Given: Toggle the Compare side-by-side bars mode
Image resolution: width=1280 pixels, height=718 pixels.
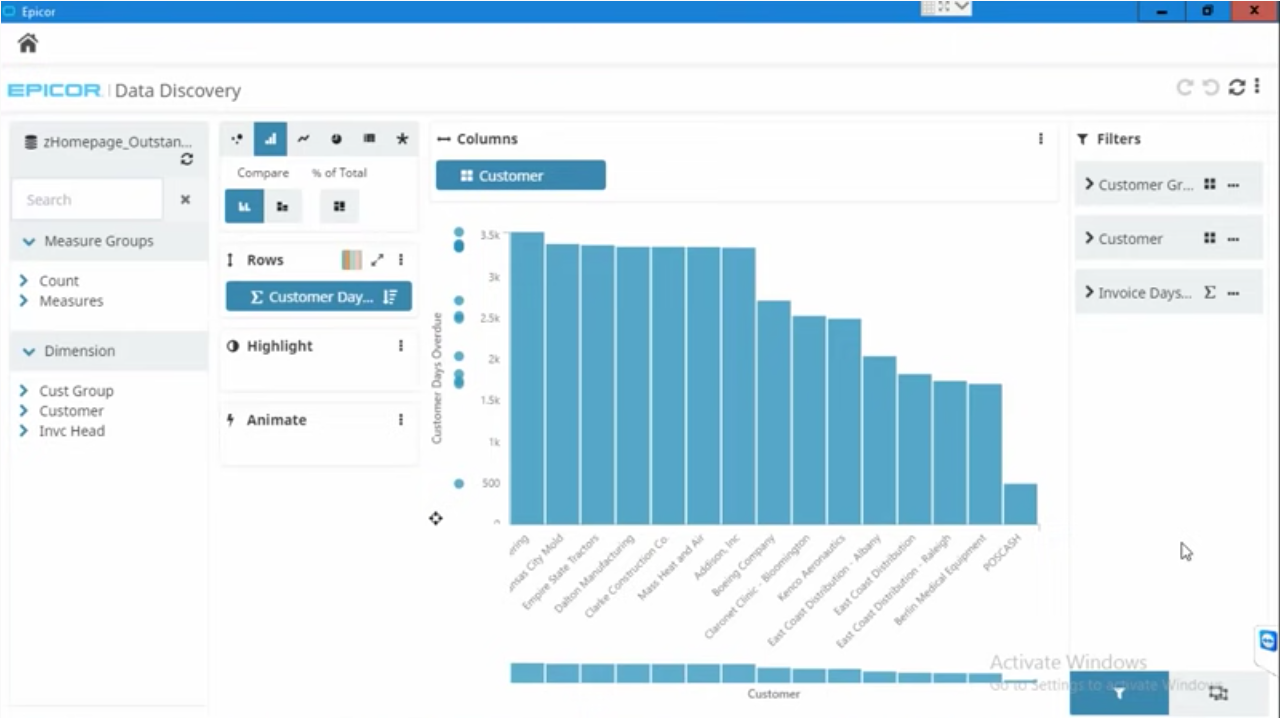Looking at the screenshot, I should pyautogui.click(x=244, y=206).
